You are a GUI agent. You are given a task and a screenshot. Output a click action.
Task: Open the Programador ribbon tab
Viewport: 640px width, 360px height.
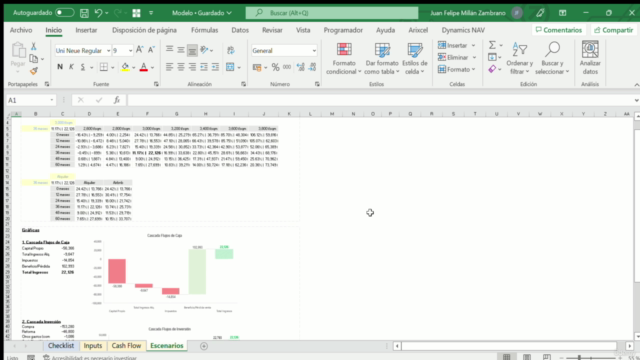(x=343, y=30)
